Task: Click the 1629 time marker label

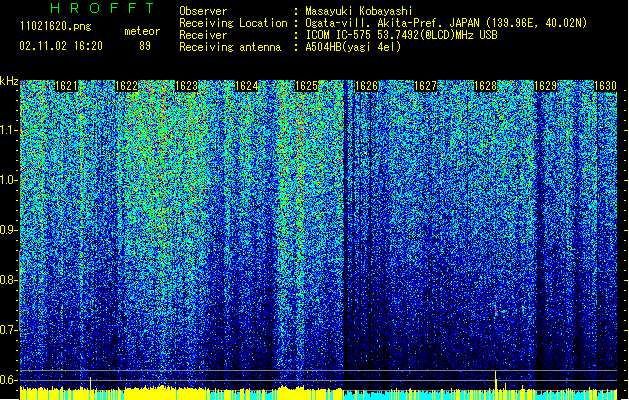Action: [x=546, y=86]
